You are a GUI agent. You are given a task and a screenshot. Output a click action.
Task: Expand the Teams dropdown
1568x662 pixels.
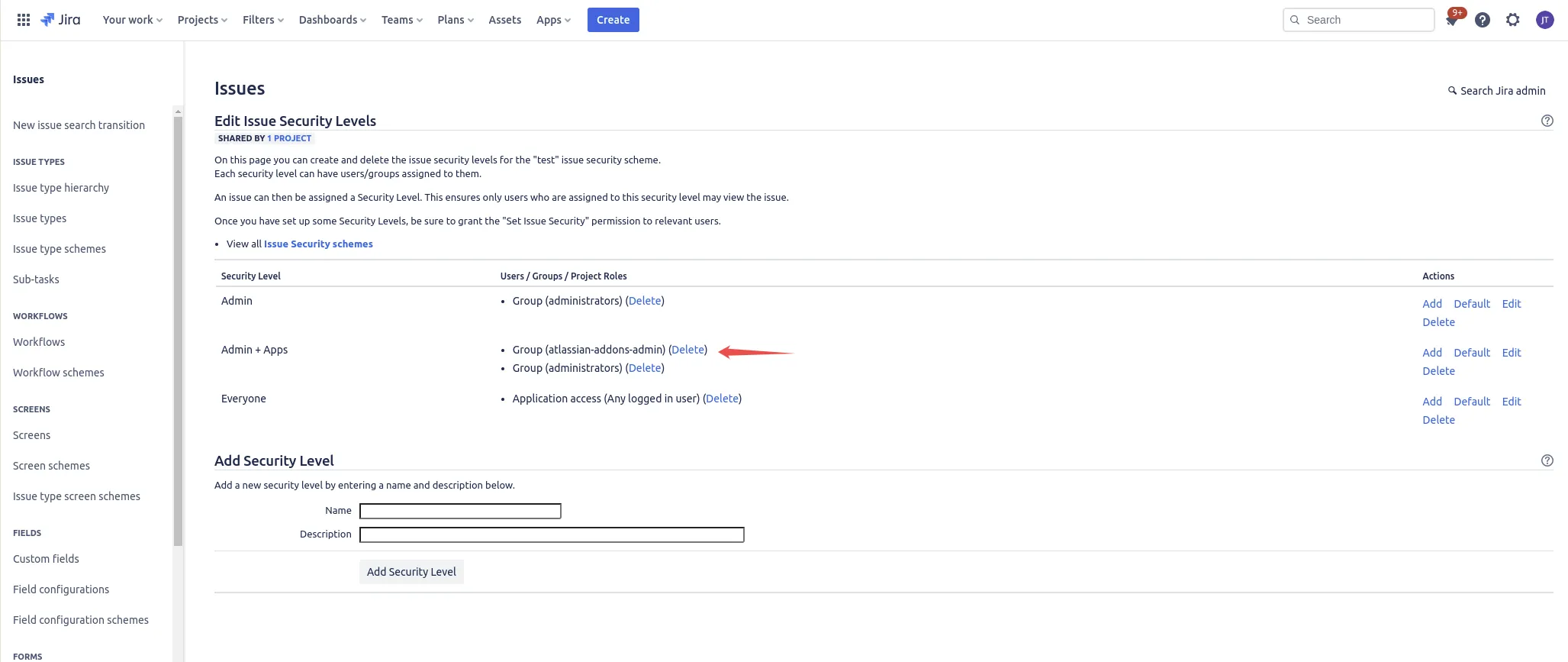(x=402, y=20)
